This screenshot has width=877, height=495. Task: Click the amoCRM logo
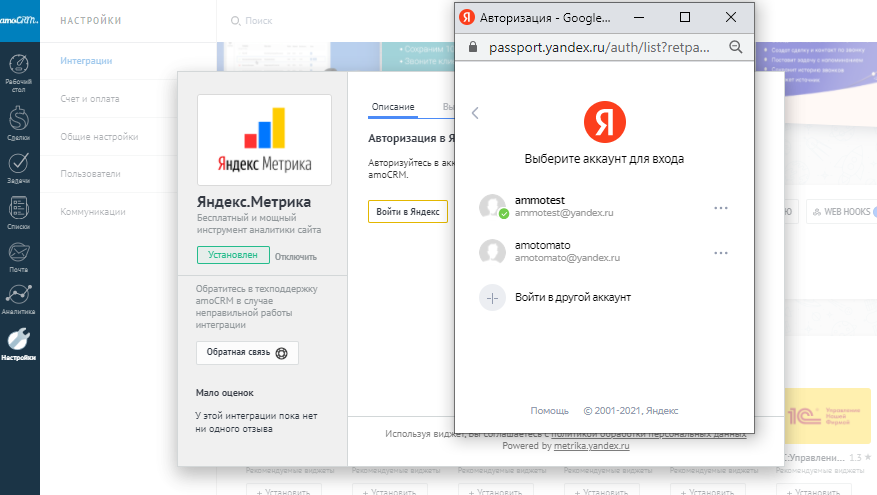coord(20,20)
